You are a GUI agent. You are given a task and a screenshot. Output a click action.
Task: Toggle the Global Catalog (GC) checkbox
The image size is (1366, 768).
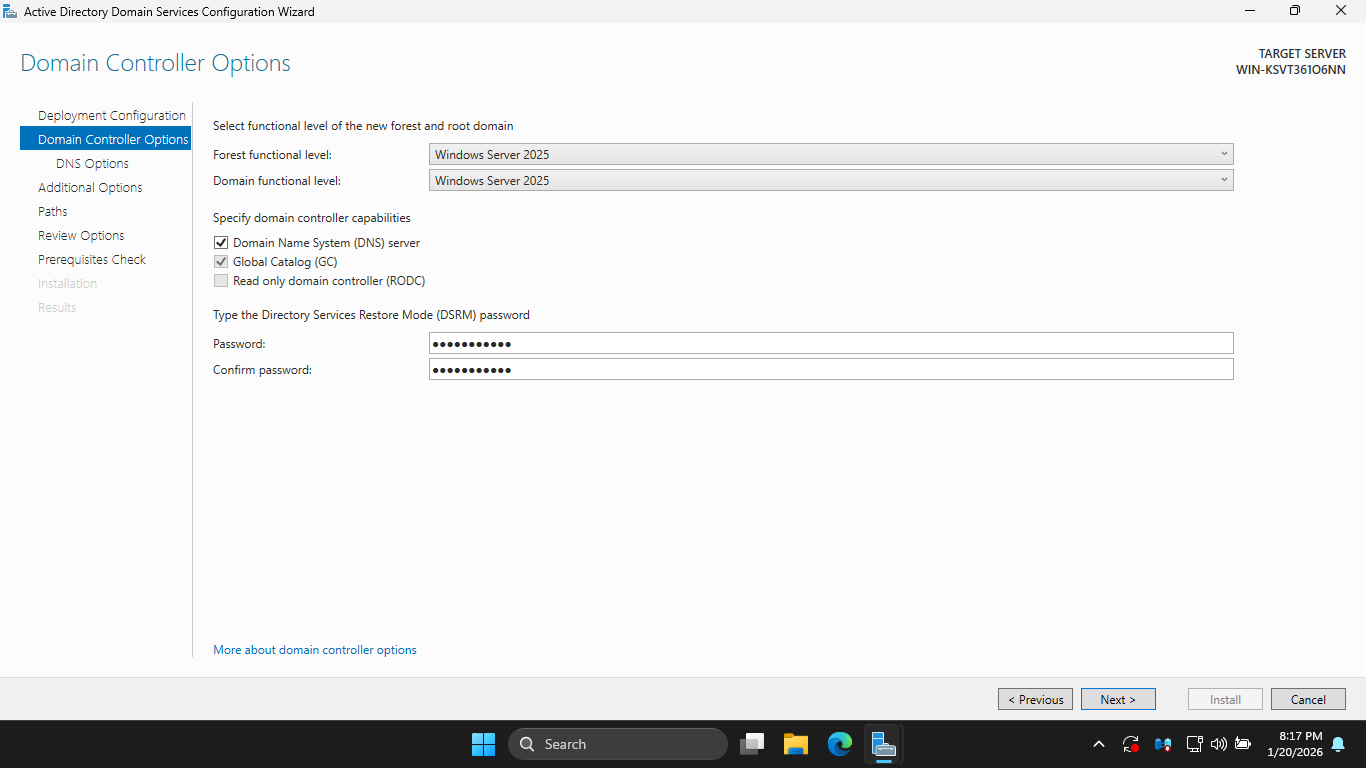221,262
